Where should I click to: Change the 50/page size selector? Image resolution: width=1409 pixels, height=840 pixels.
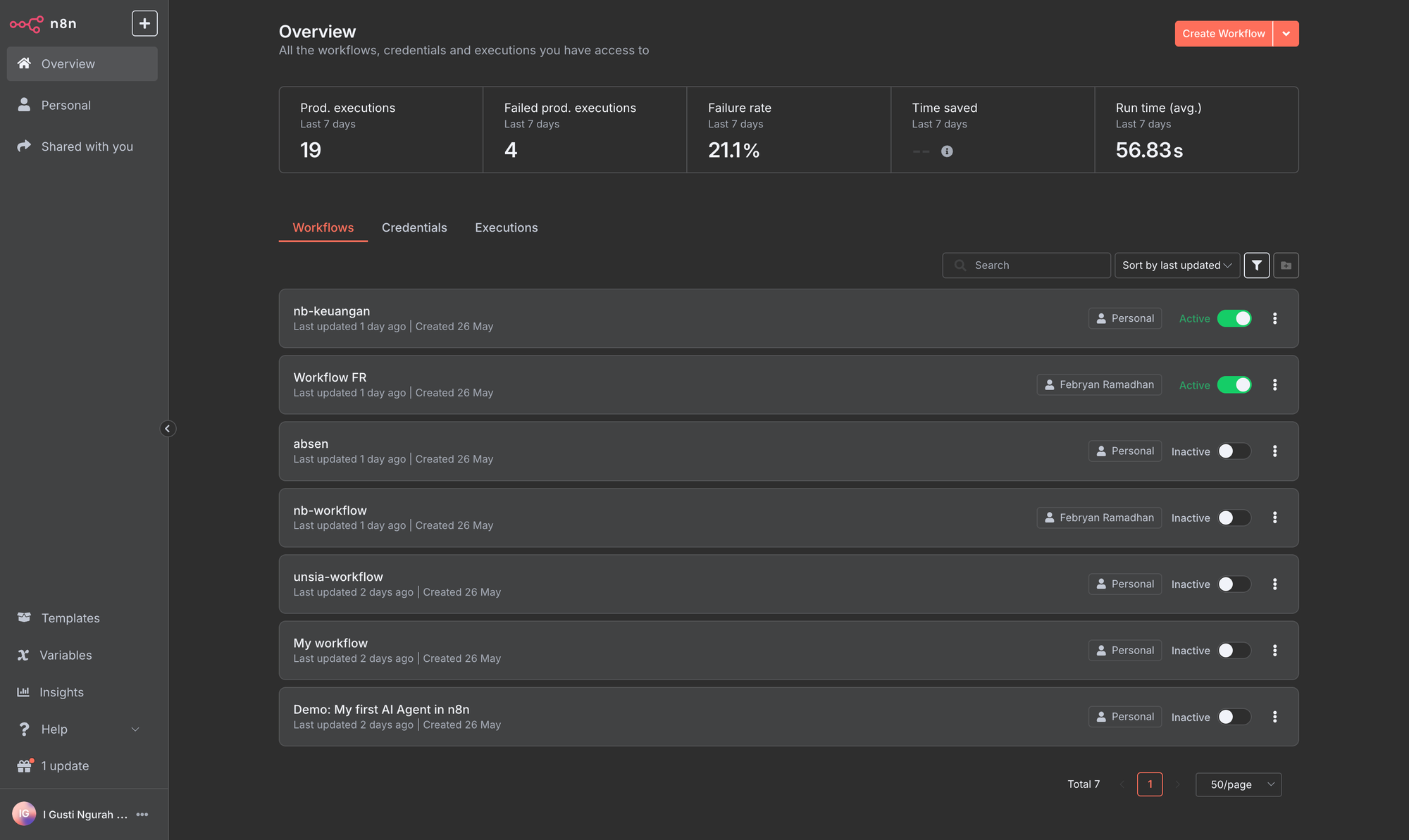1238,784
